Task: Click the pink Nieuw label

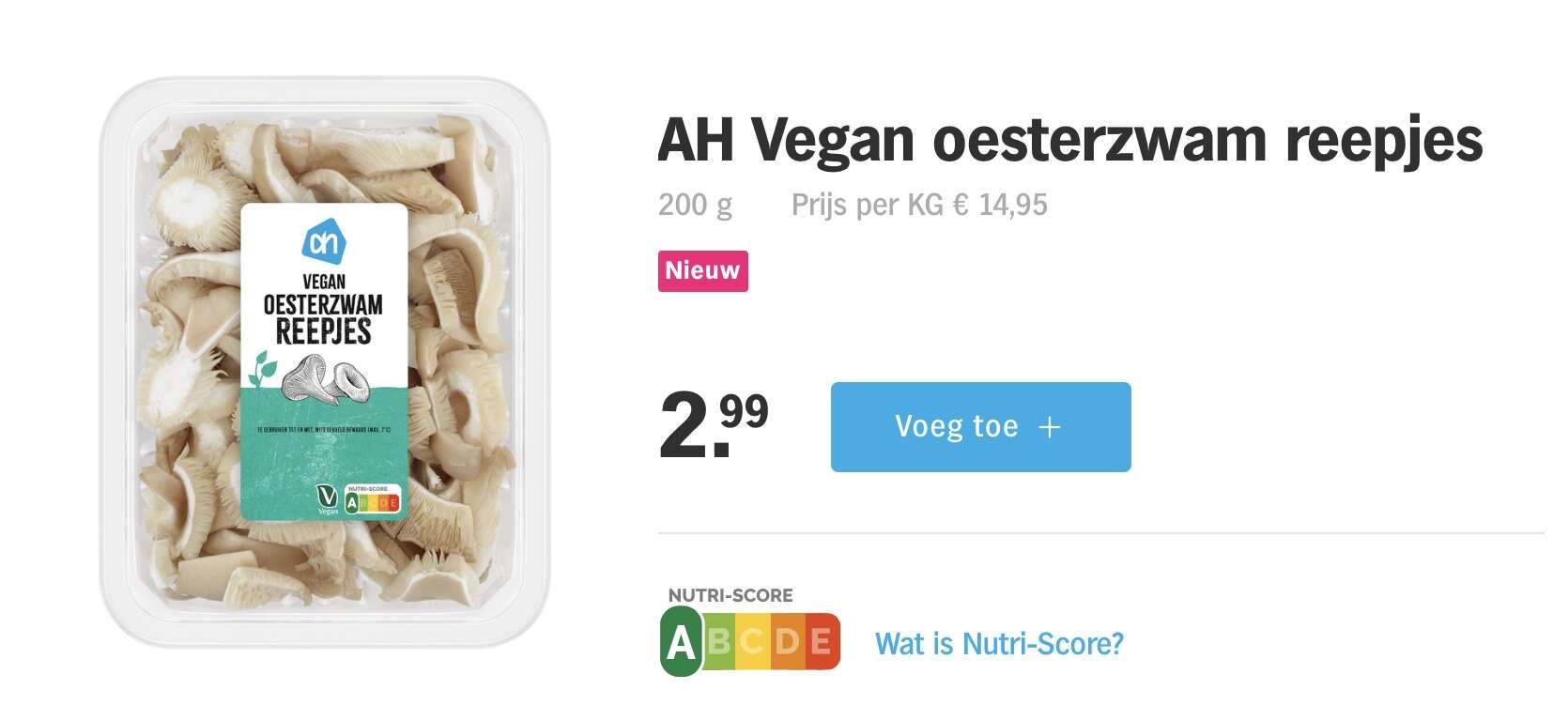Action: pos(702,271)
